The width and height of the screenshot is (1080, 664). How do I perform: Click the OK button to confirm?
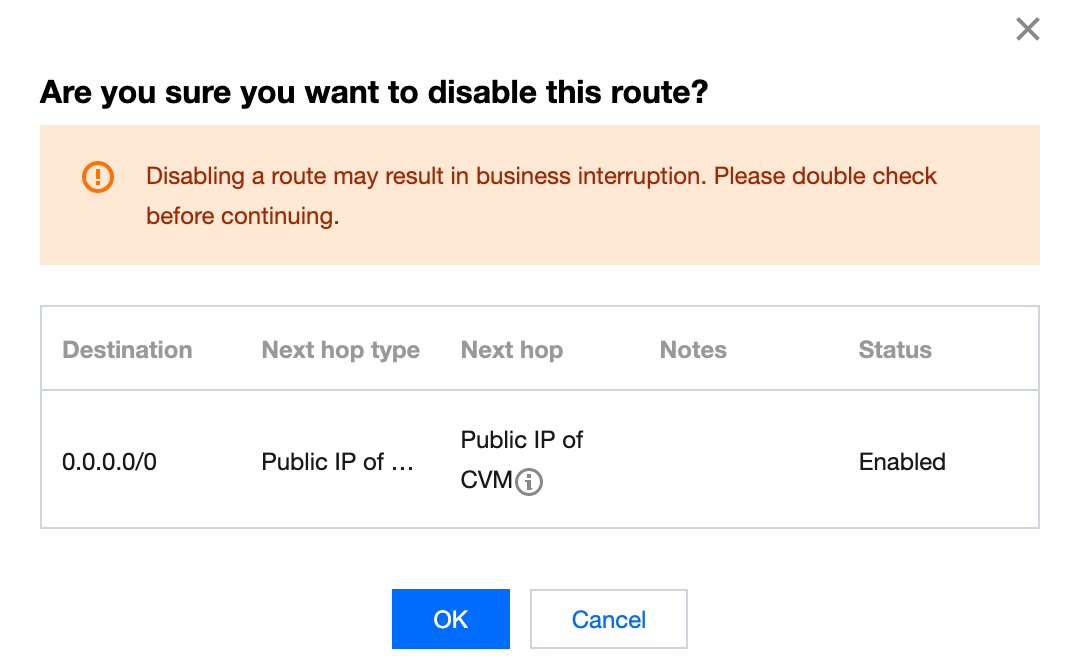pos(450,619)
